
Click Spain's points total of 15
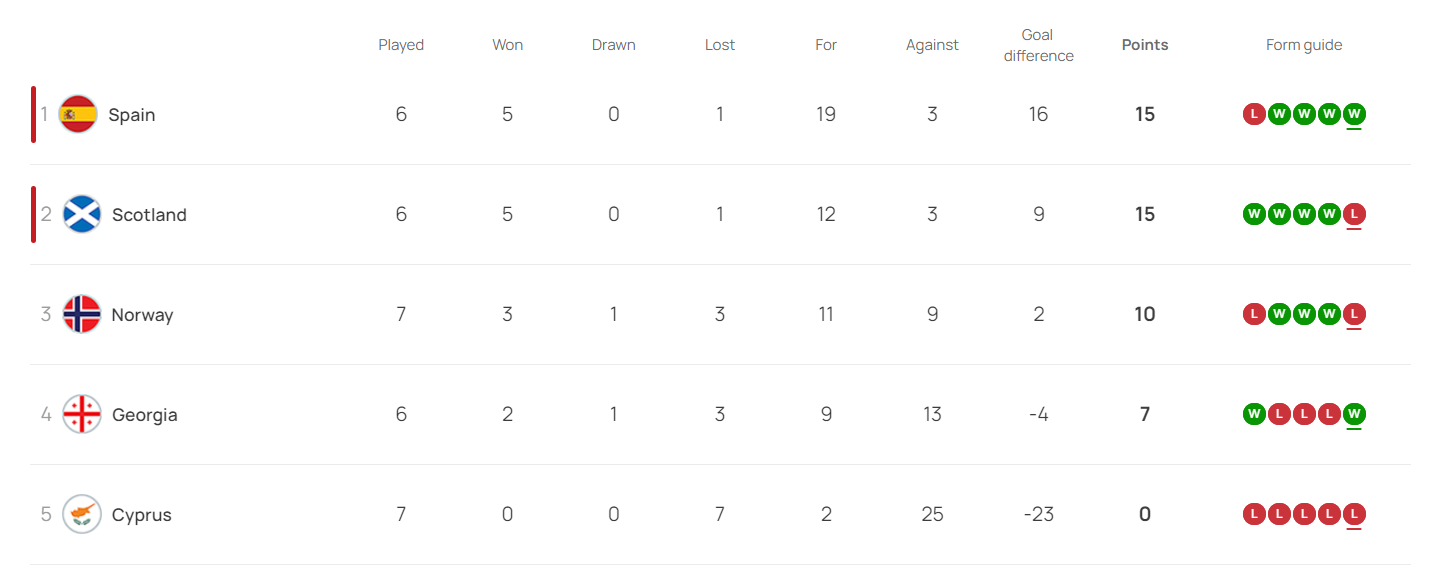1145,115
